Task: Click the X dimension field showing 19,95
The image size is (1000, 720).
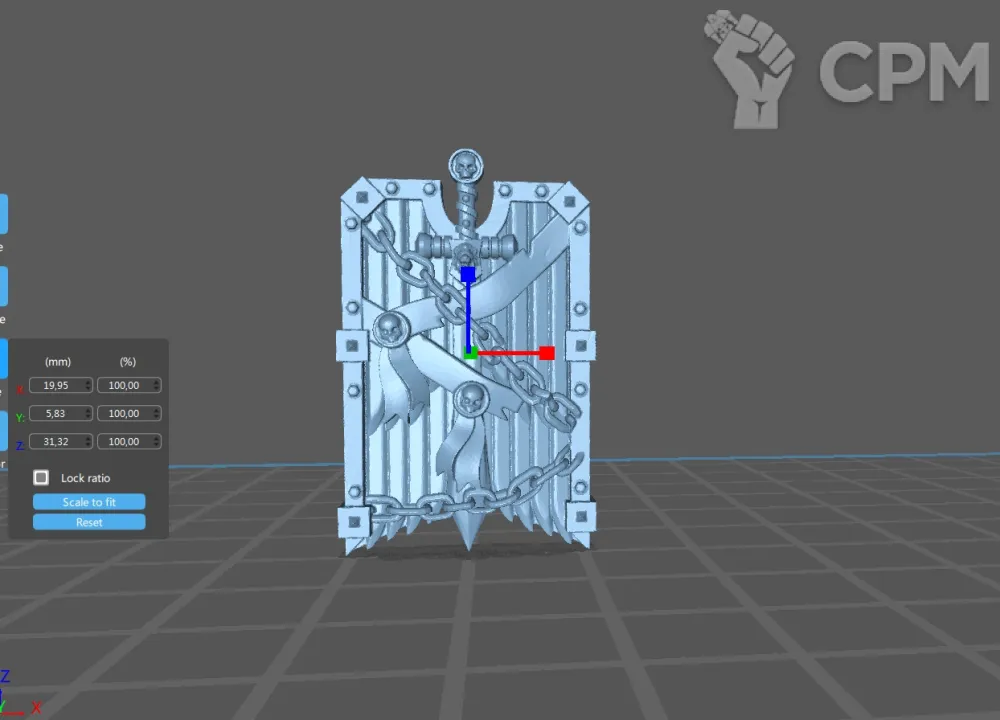Action: click(56, 385)
